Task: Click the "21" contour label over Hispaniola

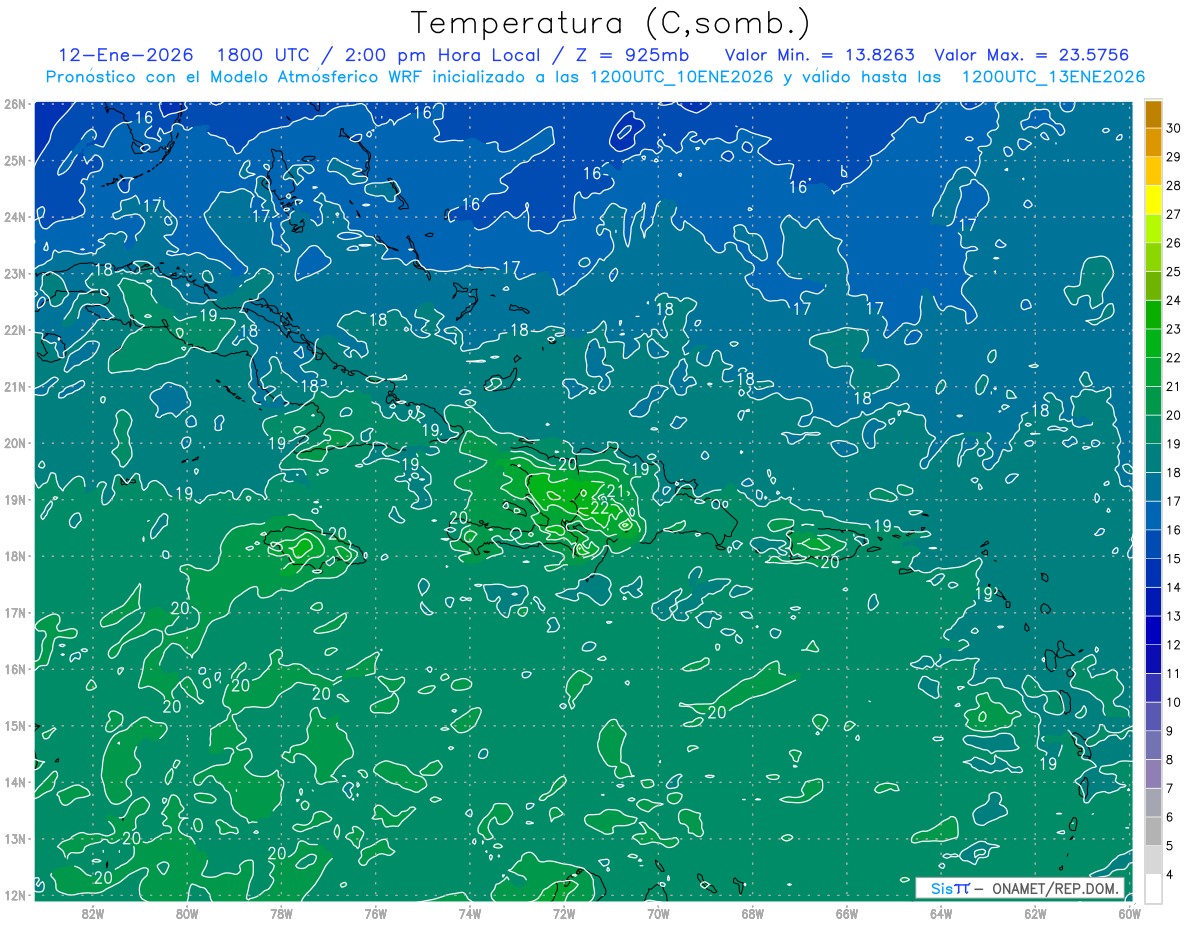Action: pyautogui.click(x=617, y=491)
